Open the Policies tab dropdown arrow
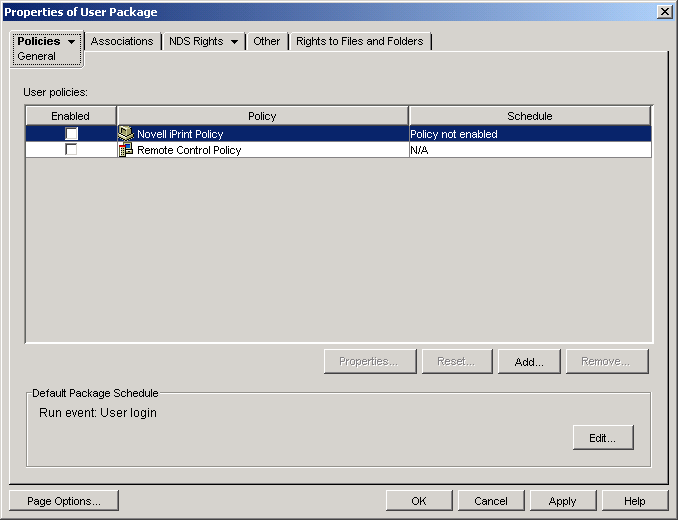The width and height of the screenshot is (678, 520). click(71, 41)
